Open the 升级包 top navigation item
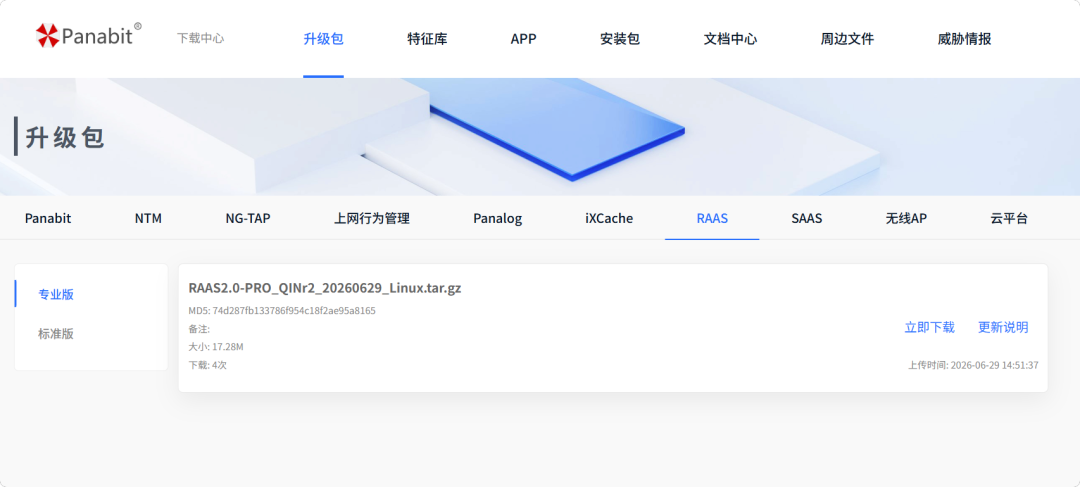 point(323,39)
